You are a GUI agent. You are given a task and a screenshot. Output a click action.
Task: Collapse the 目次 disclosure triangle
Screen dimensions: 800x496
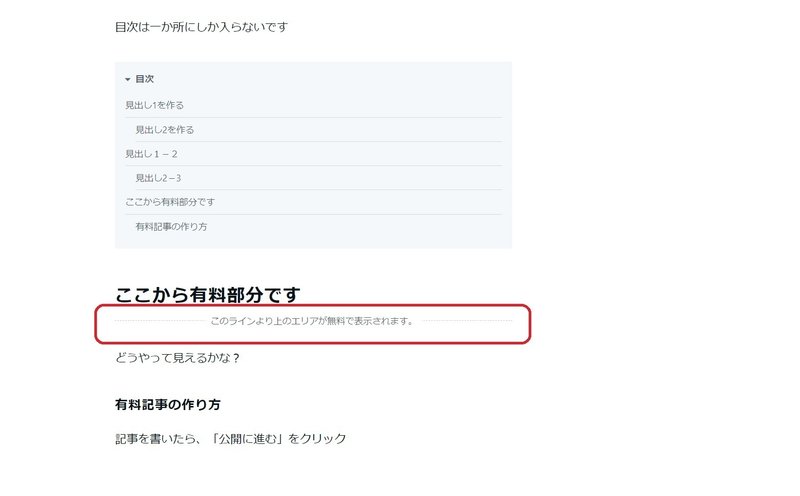coord(128,79)
